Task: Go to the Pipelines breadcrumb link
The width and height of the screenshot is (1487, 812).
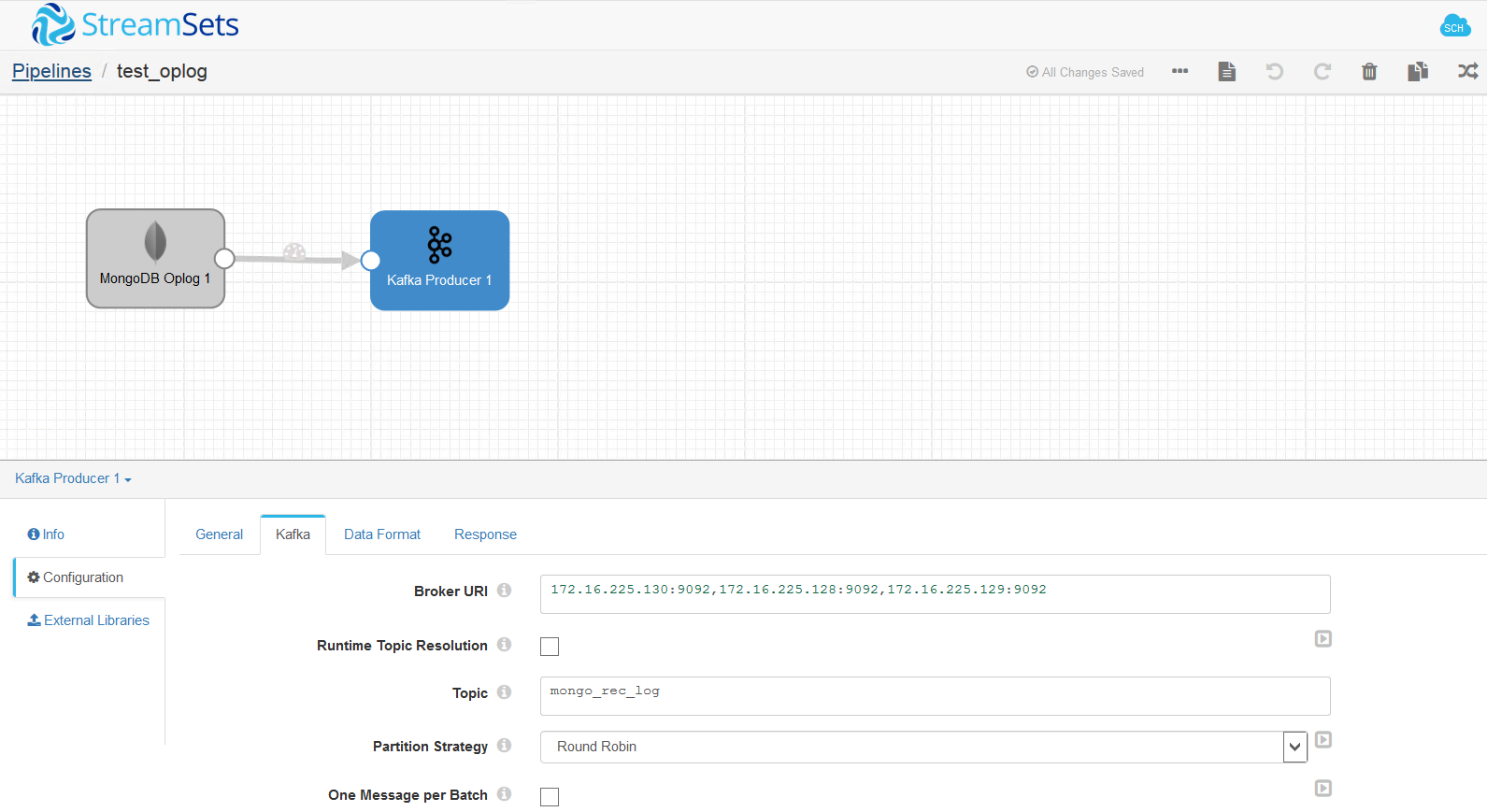Action: 51,71
